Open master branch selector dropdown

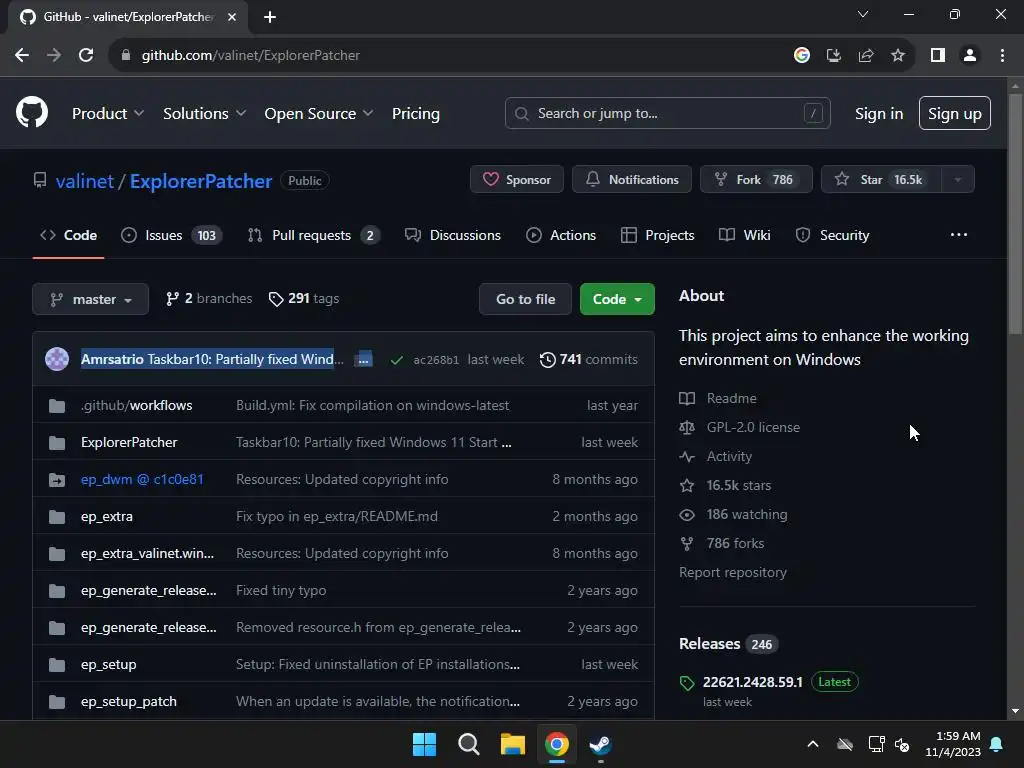[91, 299]
